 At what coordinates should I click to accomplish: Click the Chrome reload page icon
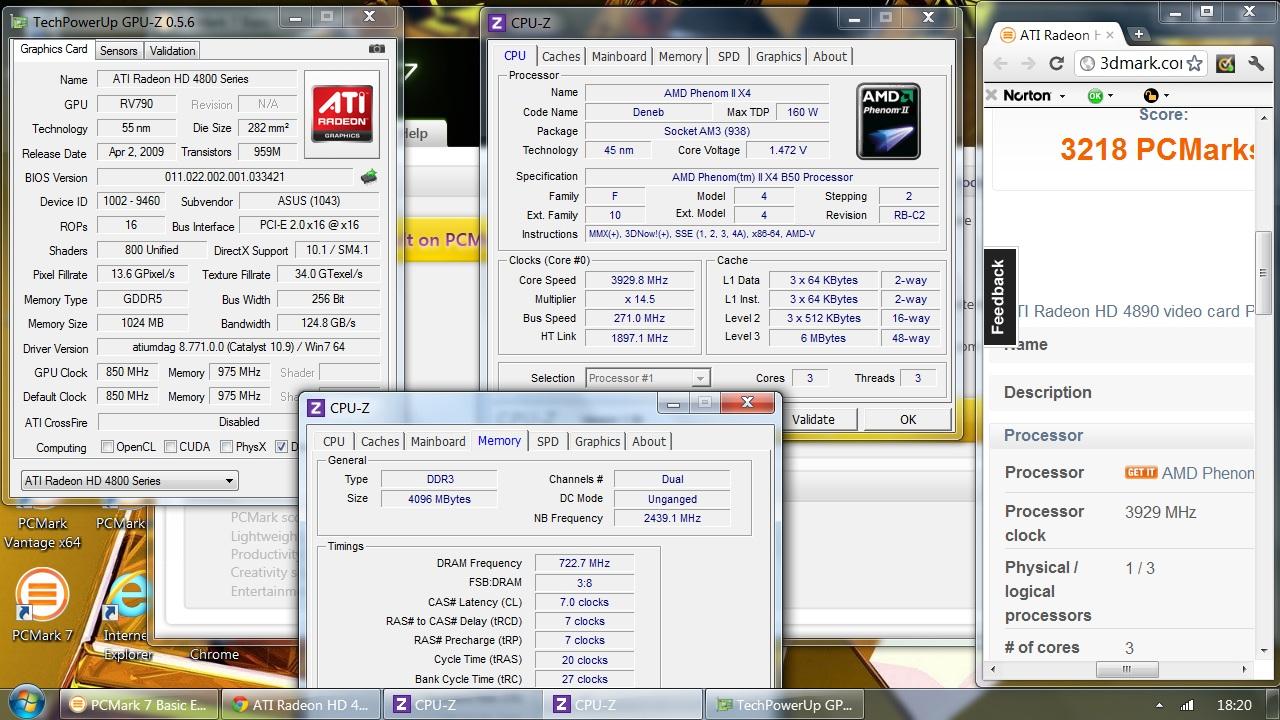click(x=1056, y=63)
